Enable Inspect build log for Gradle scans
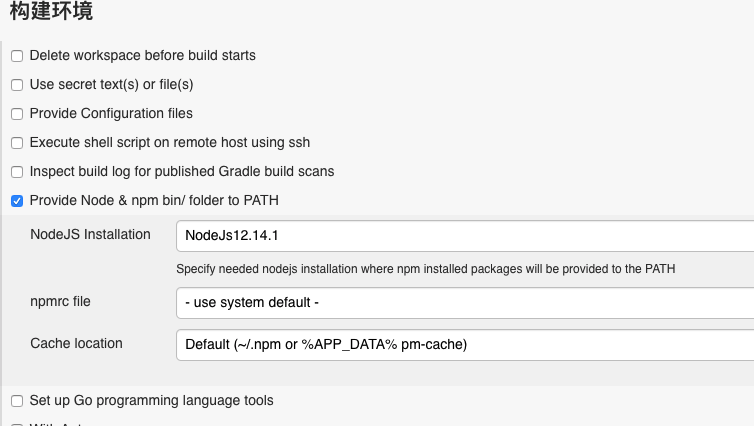This screenshot has height=426, width=754. pos(17,172)
